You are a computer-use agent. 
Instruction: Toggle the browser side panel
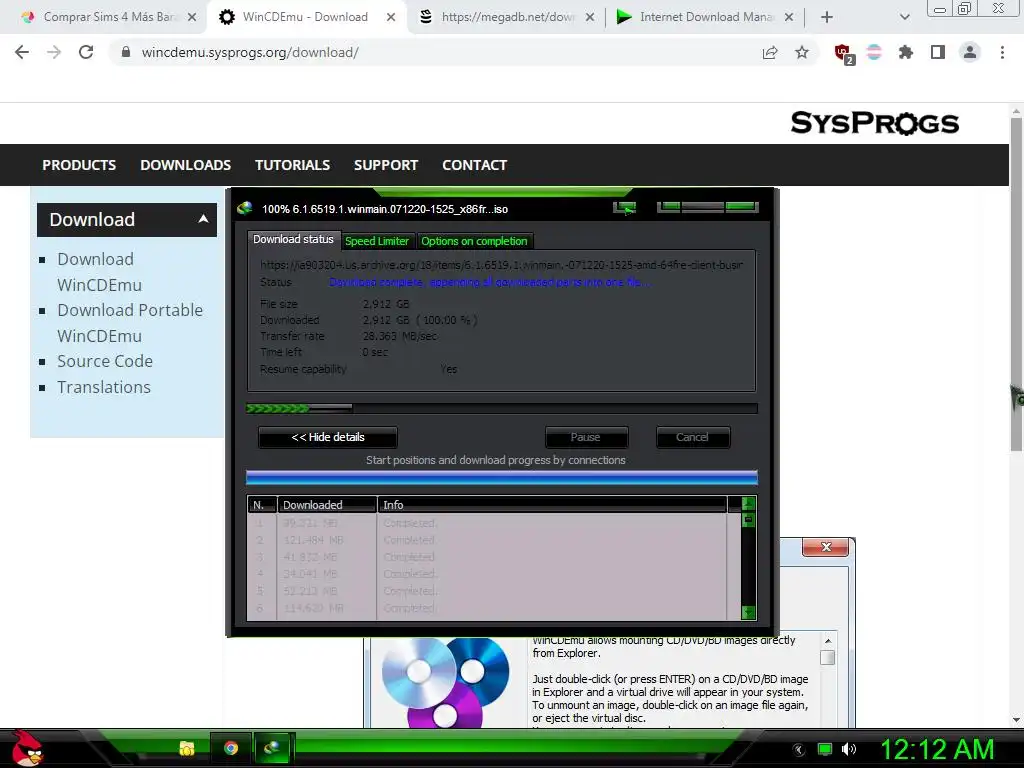[938, 52]
